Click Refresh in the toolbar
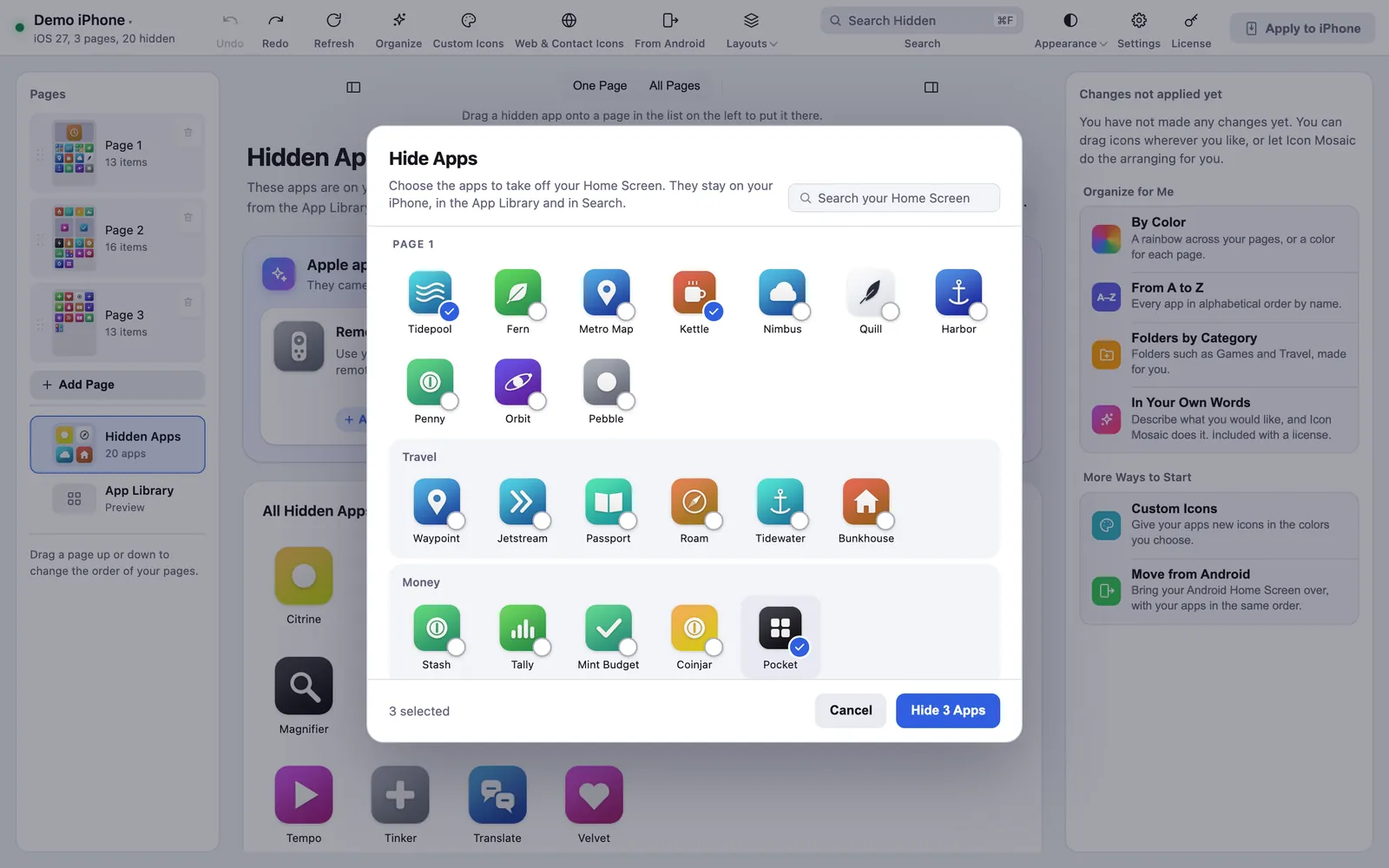This screenshot has height=868, width=1389. pyautogui.click(x=334, y=30)
